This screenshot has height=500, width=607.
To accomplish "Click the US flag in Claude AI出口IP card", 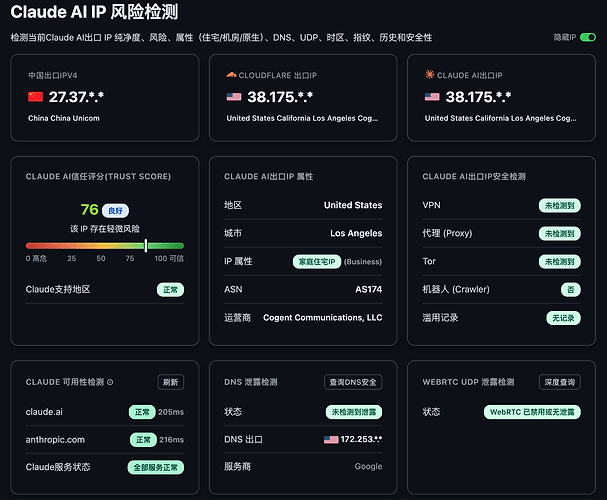I will 432,97.
